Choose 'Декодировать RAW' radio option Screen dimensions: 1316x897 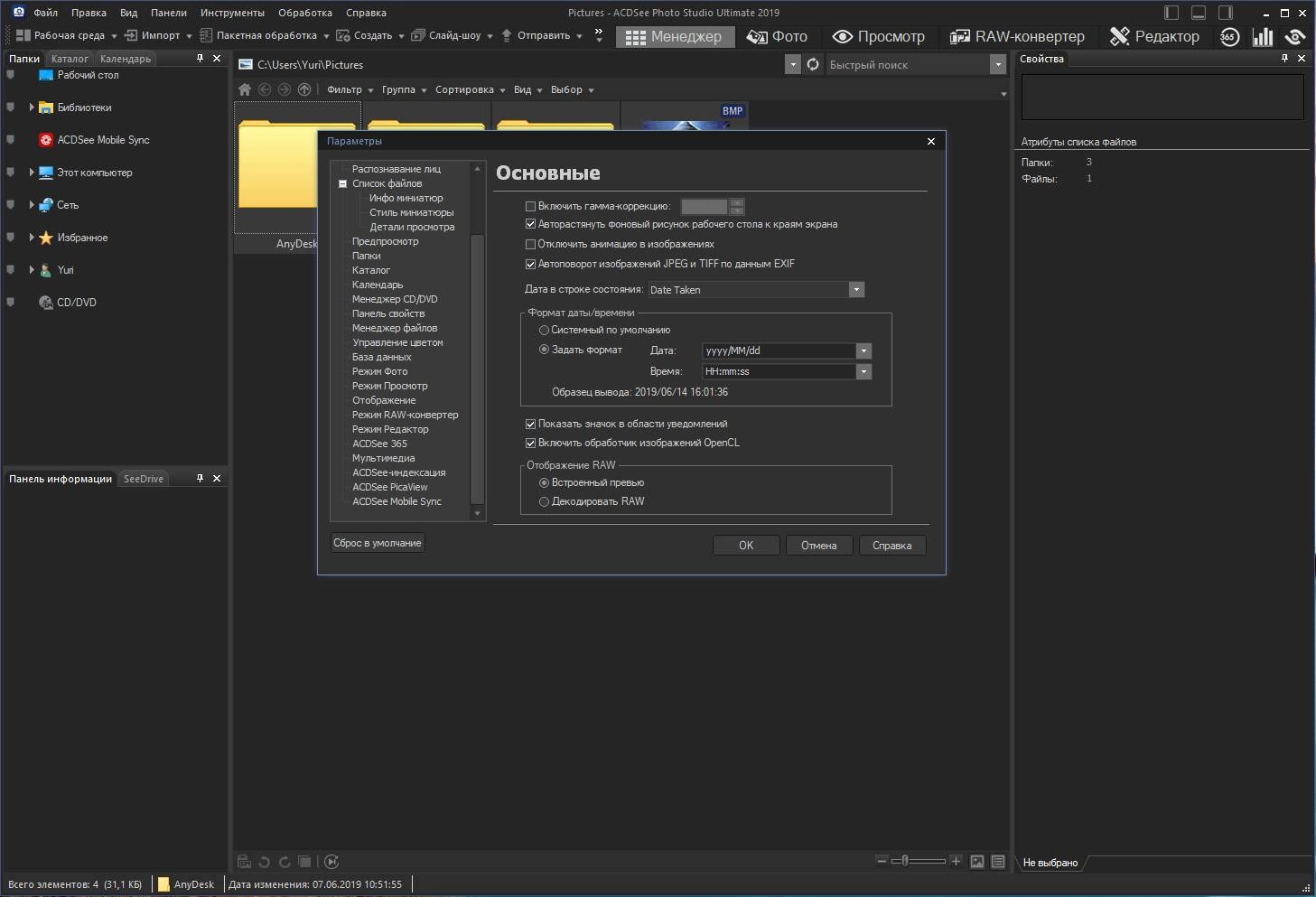pos(544,501)
